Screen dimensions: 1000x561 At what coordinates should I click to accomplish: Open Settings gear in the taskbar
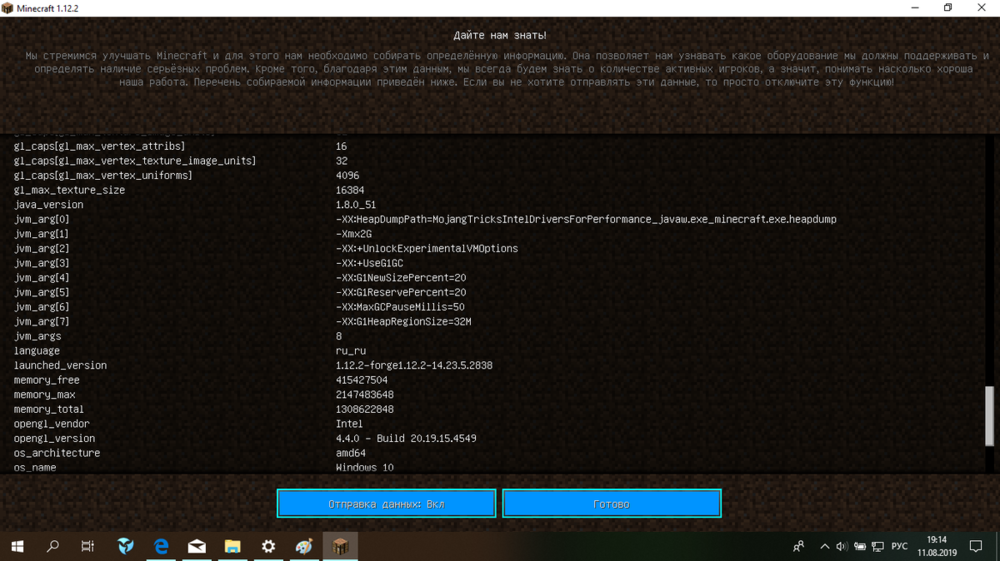(268, 546)
